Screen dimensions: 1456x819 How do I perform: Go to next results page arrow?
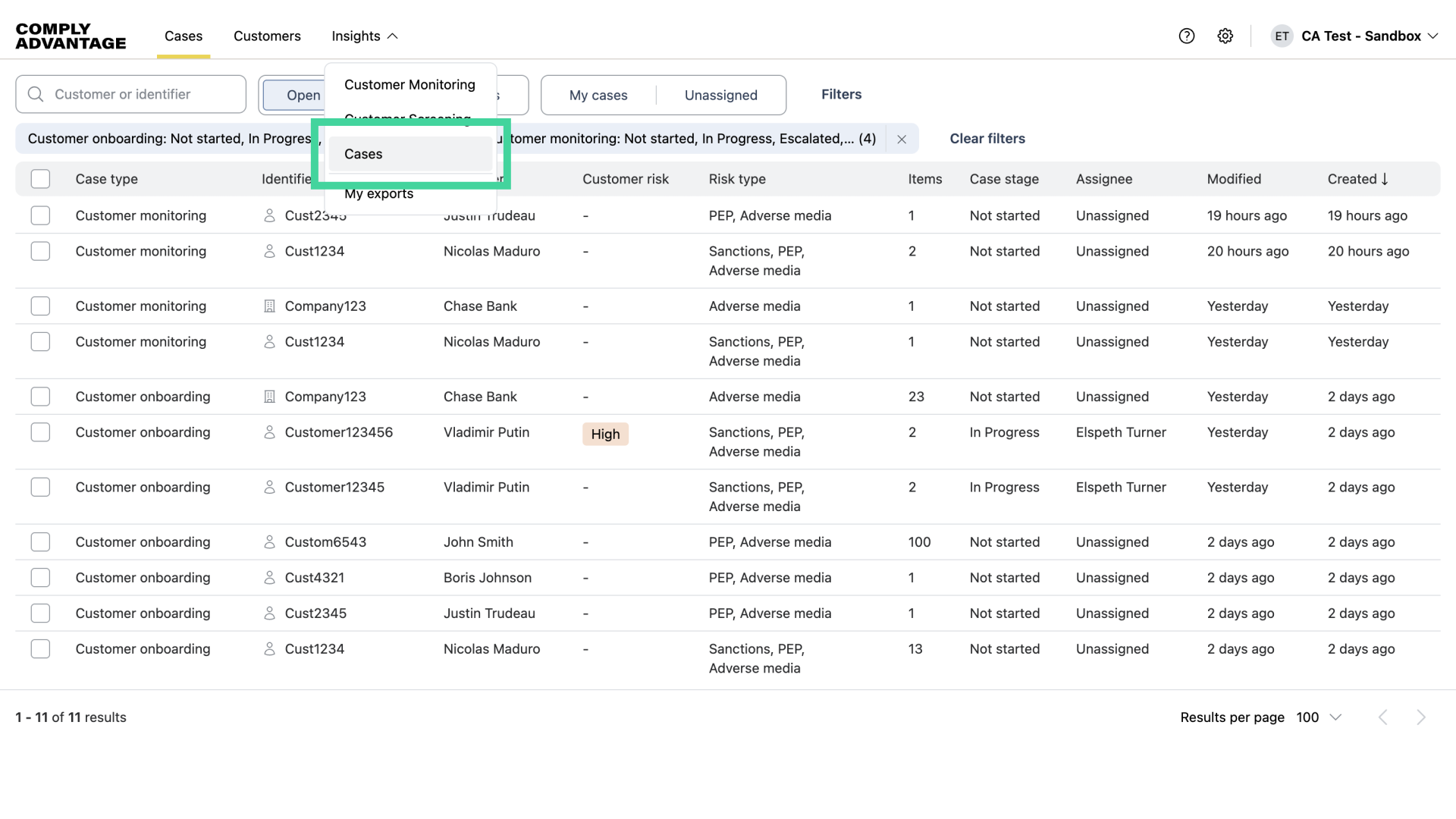click(1420, 717)
